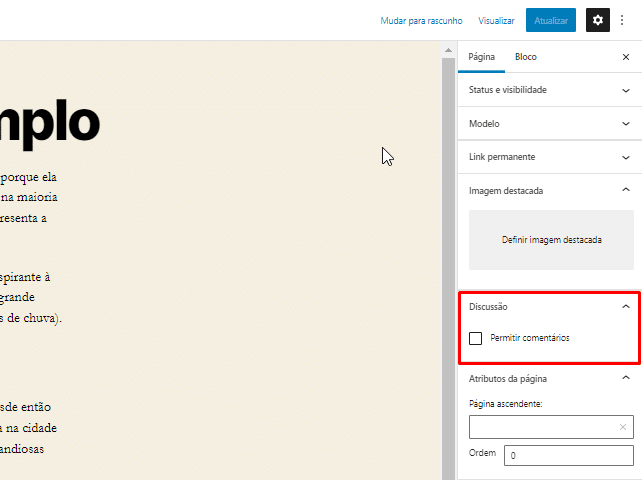Collapse the Imagem destacada section chevron
The image size is (642, 480).
click(626, 190)
